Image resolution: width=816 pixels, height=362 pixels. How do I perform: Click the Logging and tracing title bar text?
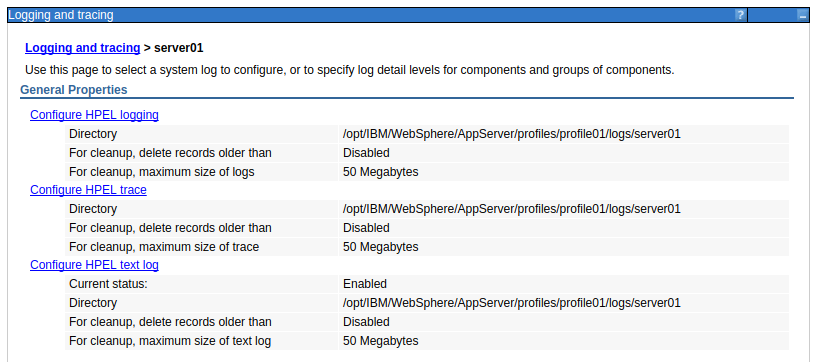click(x=61, y=15)
